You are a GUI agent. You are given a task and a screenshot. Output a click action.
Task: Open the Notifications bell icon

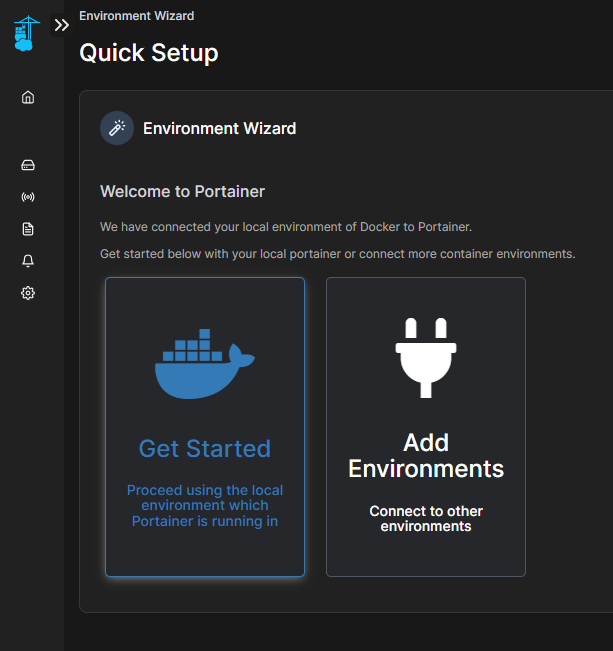28,261
